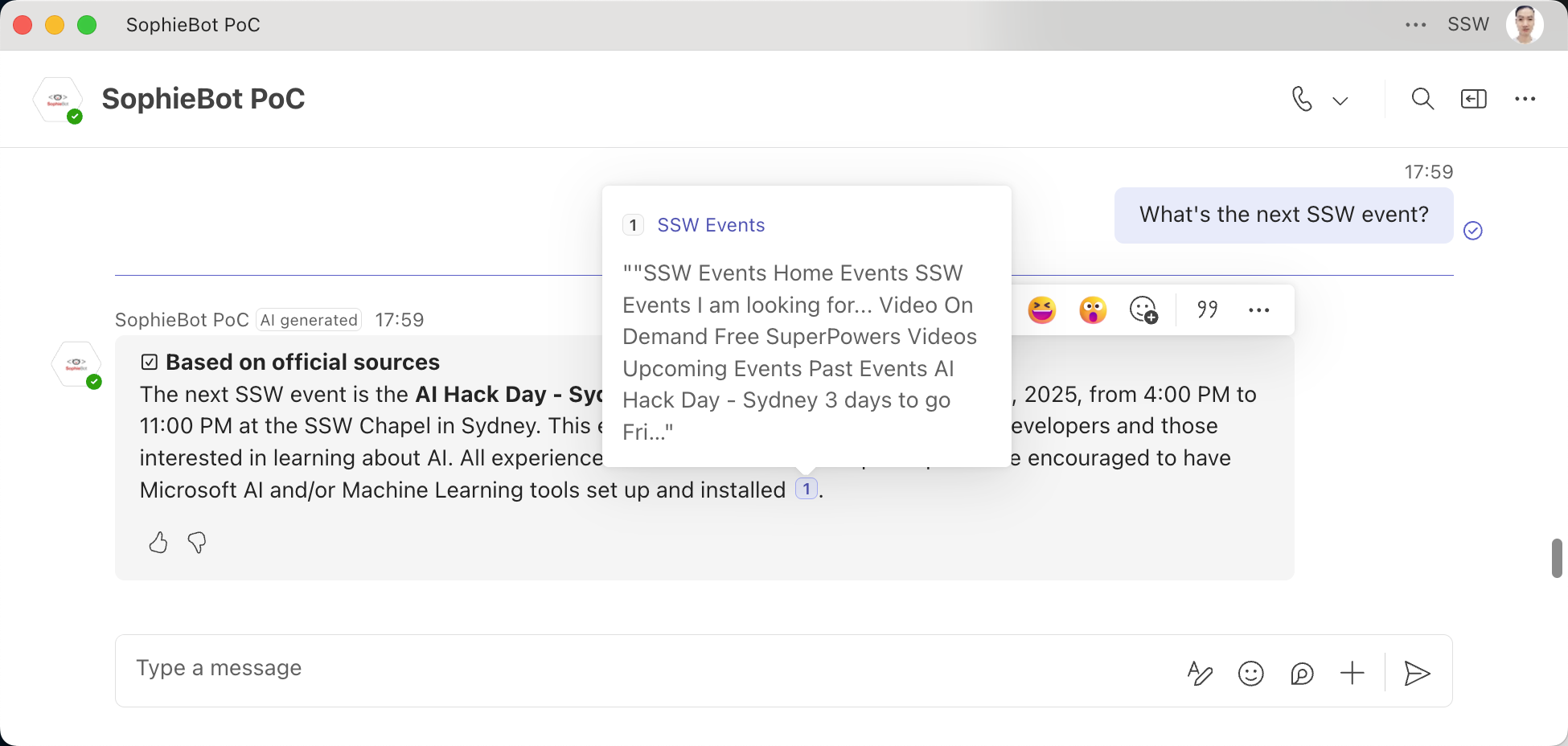Start an audio call with SophieBot PoC
This screenshot has height=746, width=1568.
click(1302, 99)
